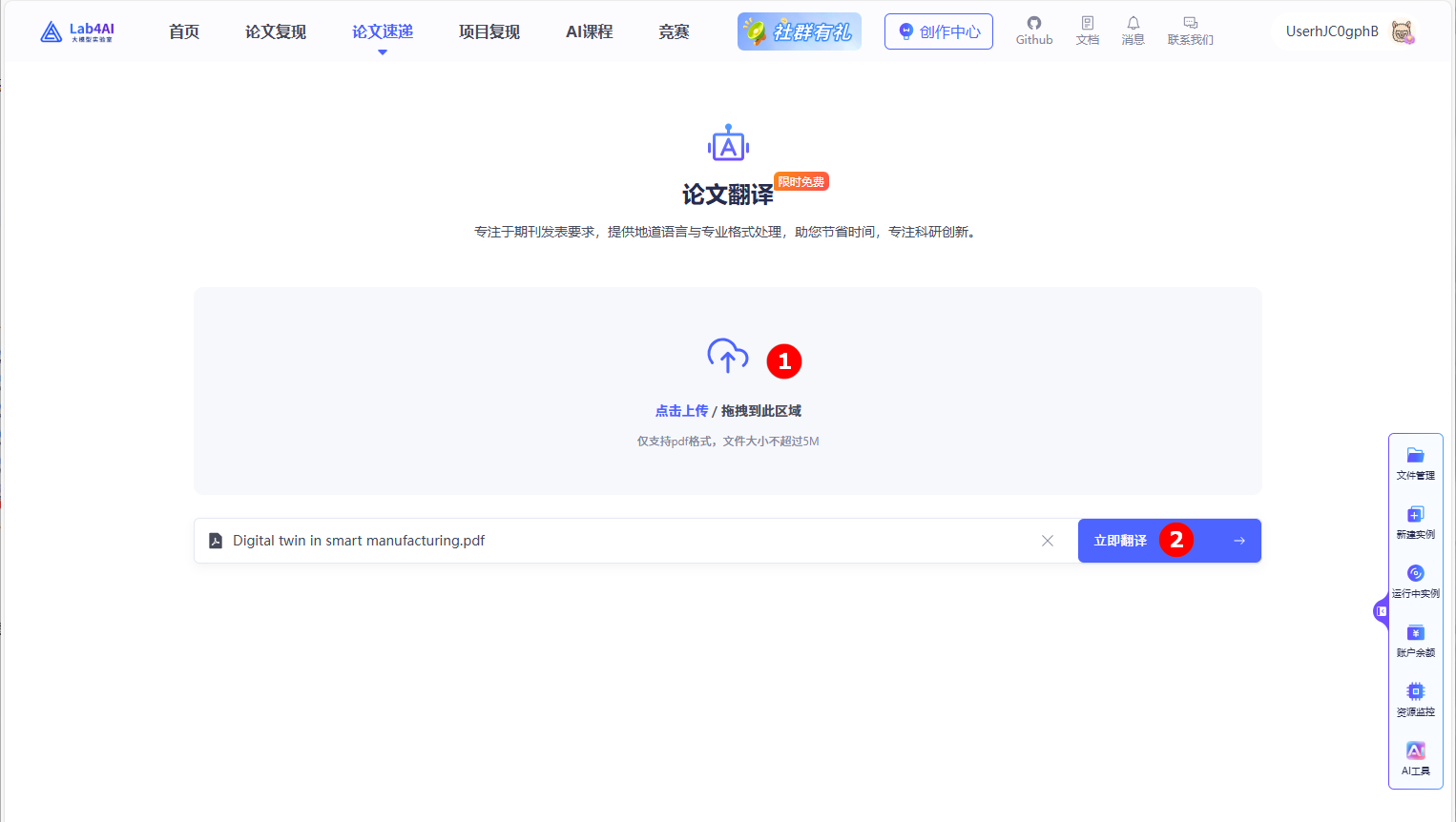Remove Digital twin PDF with the X
Screen dimensions: 1456x822
1048,540
